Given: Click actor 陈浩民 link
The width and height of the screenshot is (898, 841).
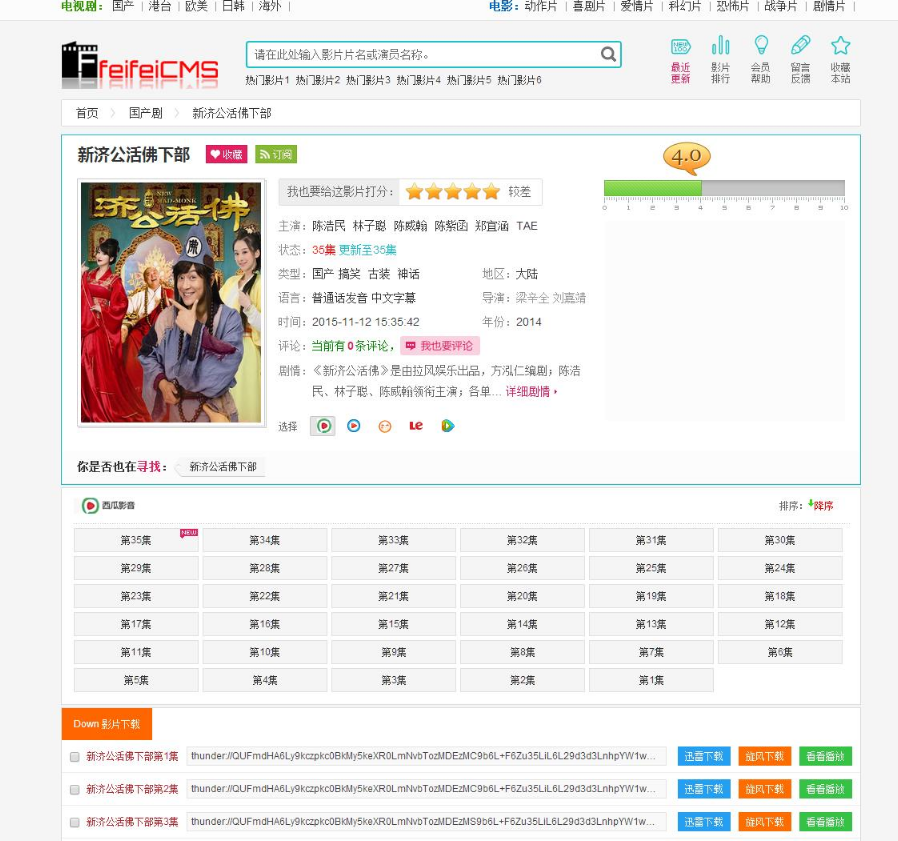Looking at the screenshot, I should click(329, 226).
